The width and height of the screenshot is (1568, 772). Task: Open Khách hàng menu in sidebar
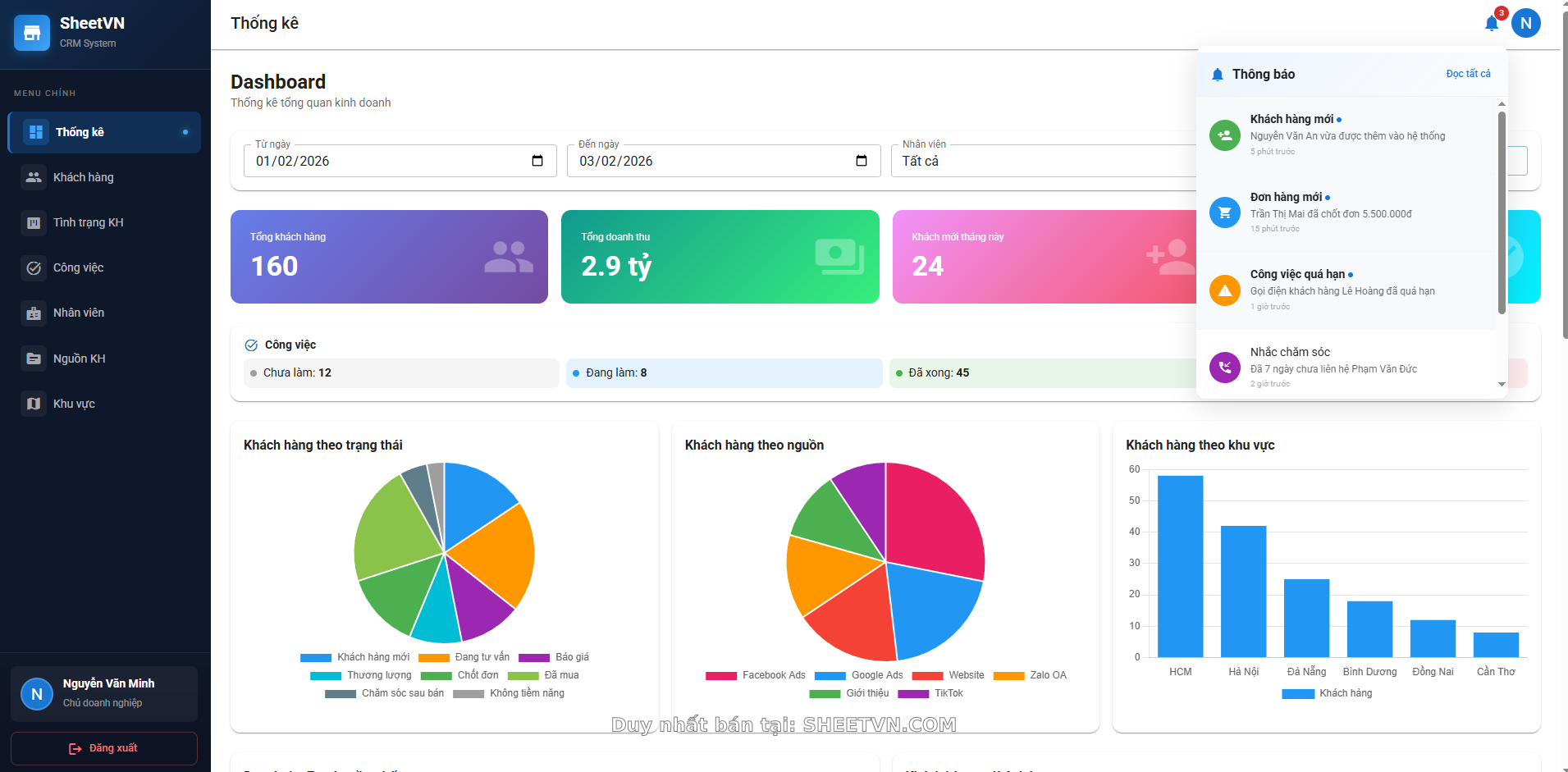pos(84,177)
